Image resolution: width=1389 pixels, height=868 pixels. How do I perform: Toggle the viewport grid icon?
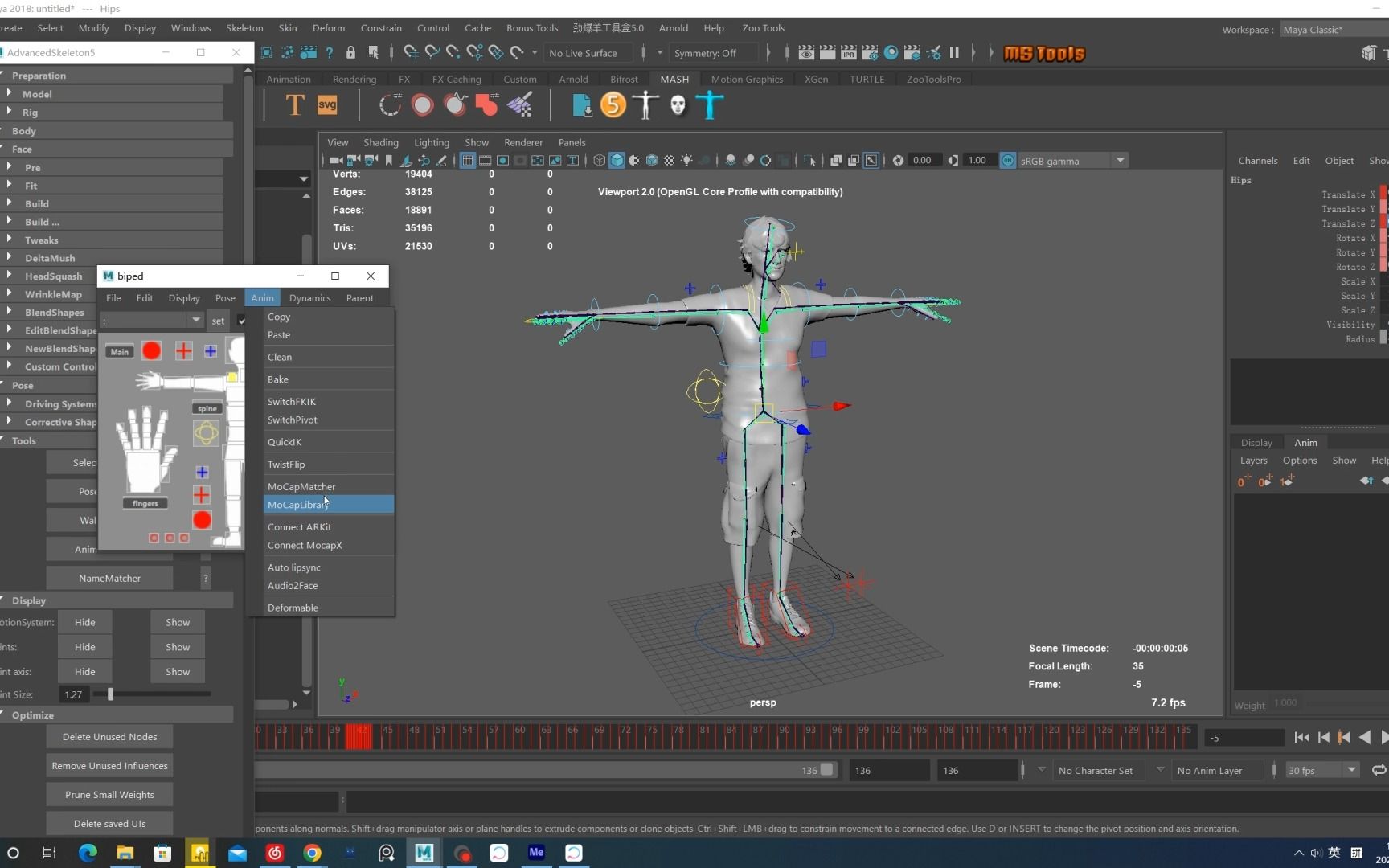coord(467,161)
